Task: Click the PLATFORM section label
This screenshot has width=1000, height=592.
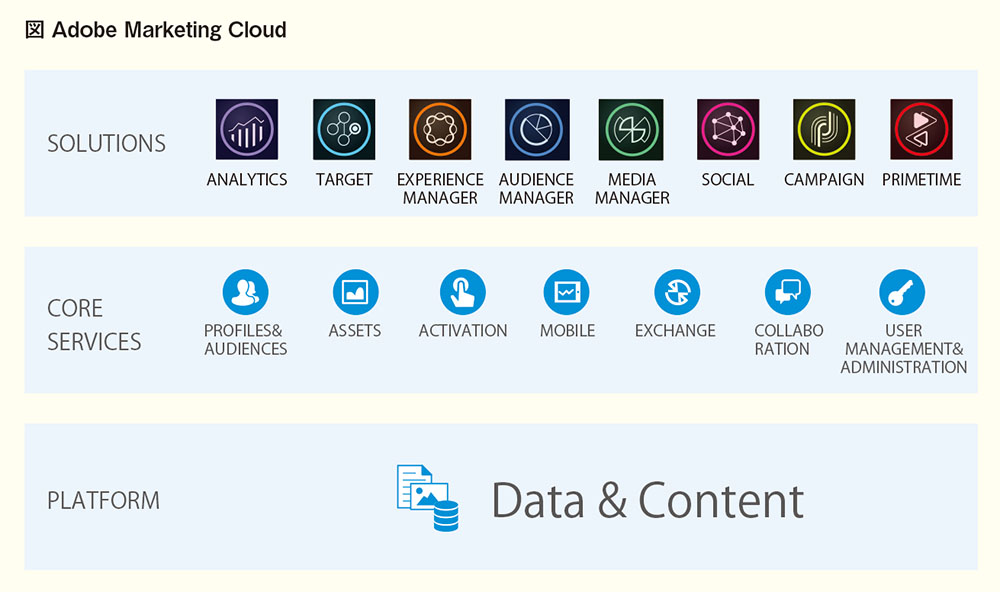Action: click(x=103, y=500)
